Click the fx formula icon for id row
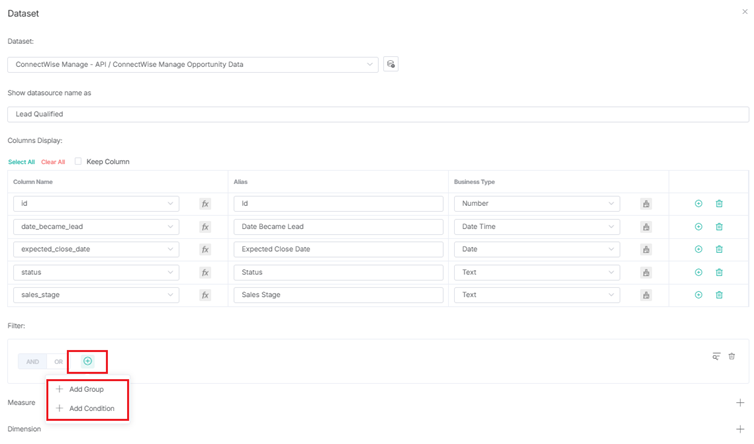This screenshot has height=444, width=754. coord(205,203)
